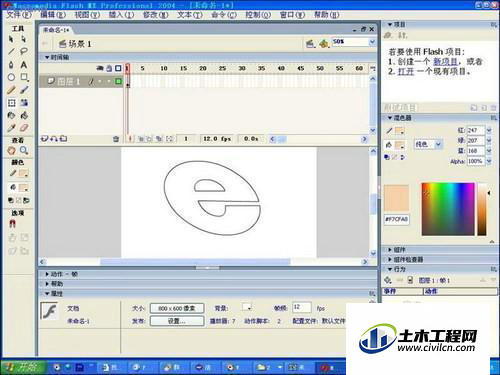
Task: Select the Subselection tool
Action: pos(23,39)
